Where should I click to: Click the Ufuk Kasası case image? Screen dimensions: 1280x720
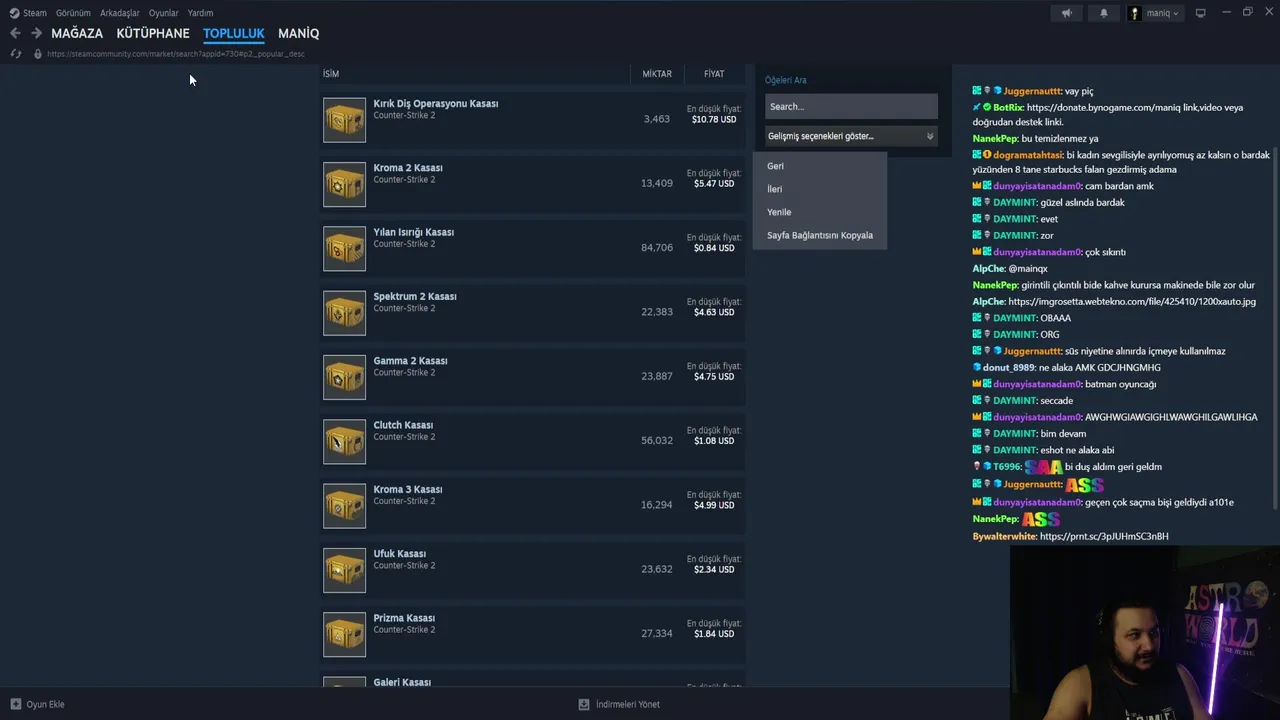click(x=344, y=570)
